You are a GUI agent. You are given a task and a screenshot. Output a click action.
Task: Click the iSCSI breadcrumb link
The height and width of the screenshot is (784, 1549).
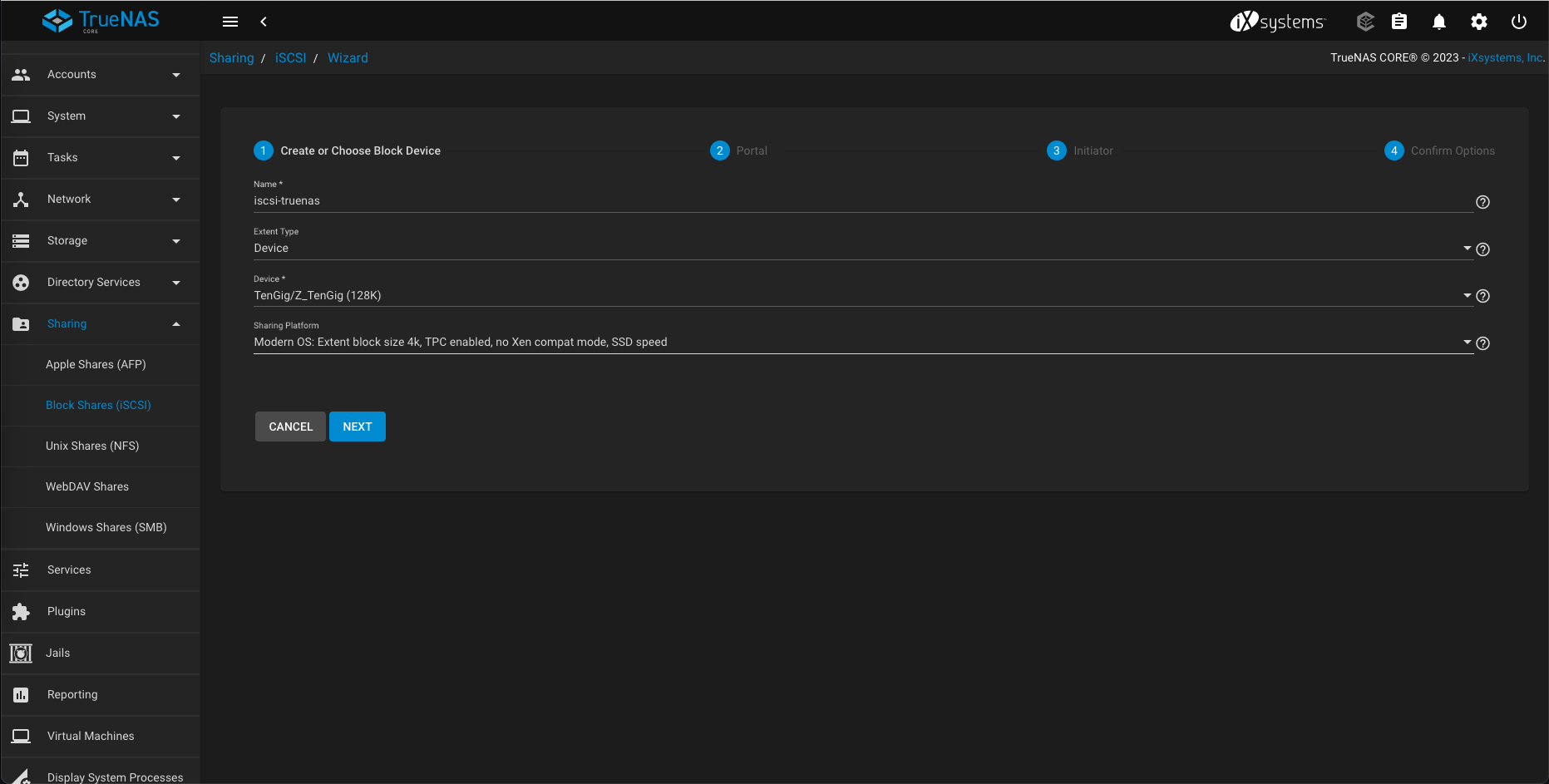pyautogui.click(x=290, y=58)
